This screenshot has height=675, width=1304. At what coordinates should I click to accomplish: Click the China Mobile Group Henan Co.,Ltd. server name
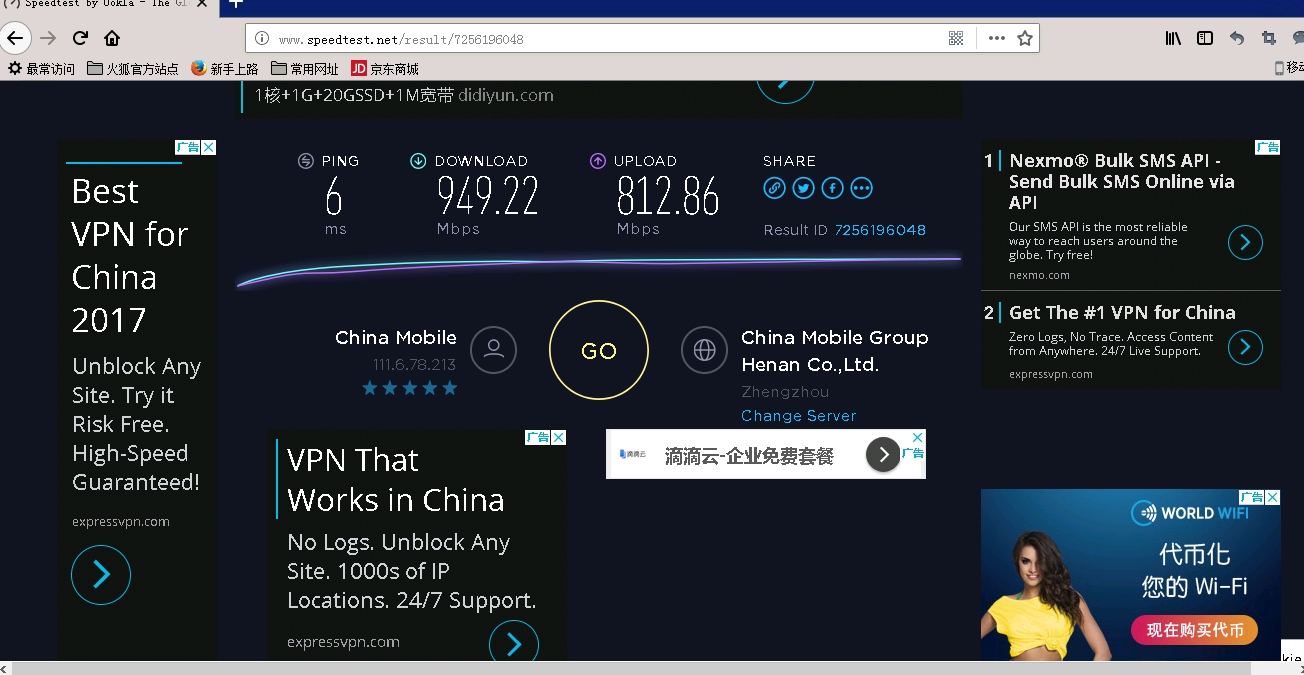click(x=835, y=351)
